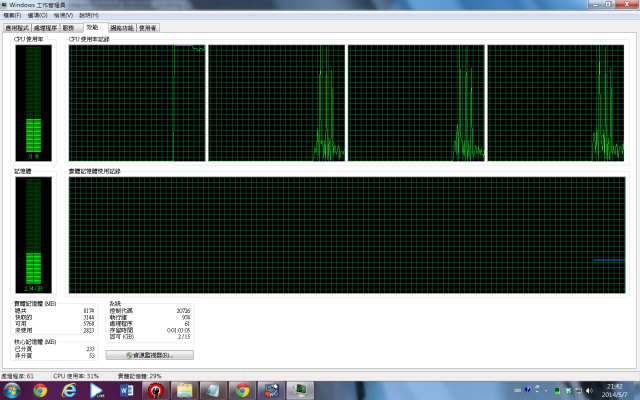Open the 檔案(F) menu
The image size is (640, 400).
(x=12, y=16)
